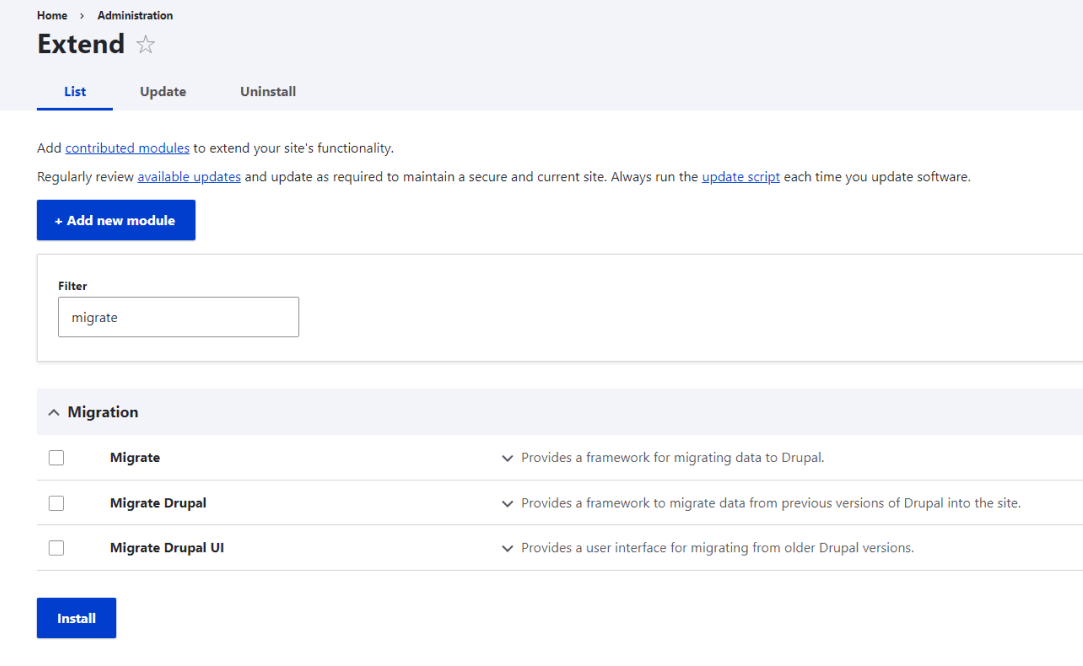The width and height of the screenshot is (1083, 666).
Task: Expand the Migrate Drupal description arrow
Action: pos(507,504)
